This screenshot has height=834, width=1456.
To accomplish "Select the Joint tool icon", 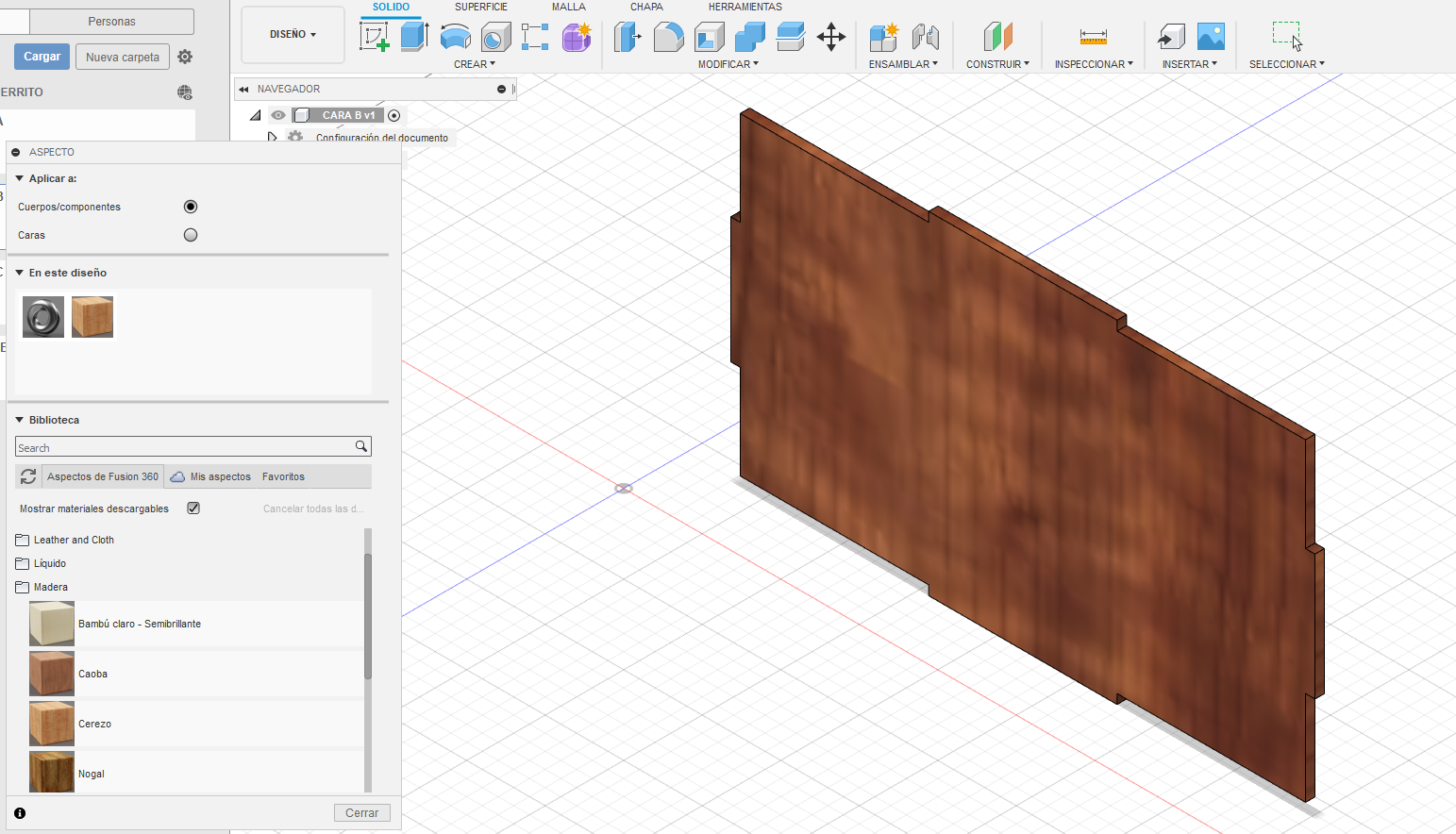I will coord(926,37).
